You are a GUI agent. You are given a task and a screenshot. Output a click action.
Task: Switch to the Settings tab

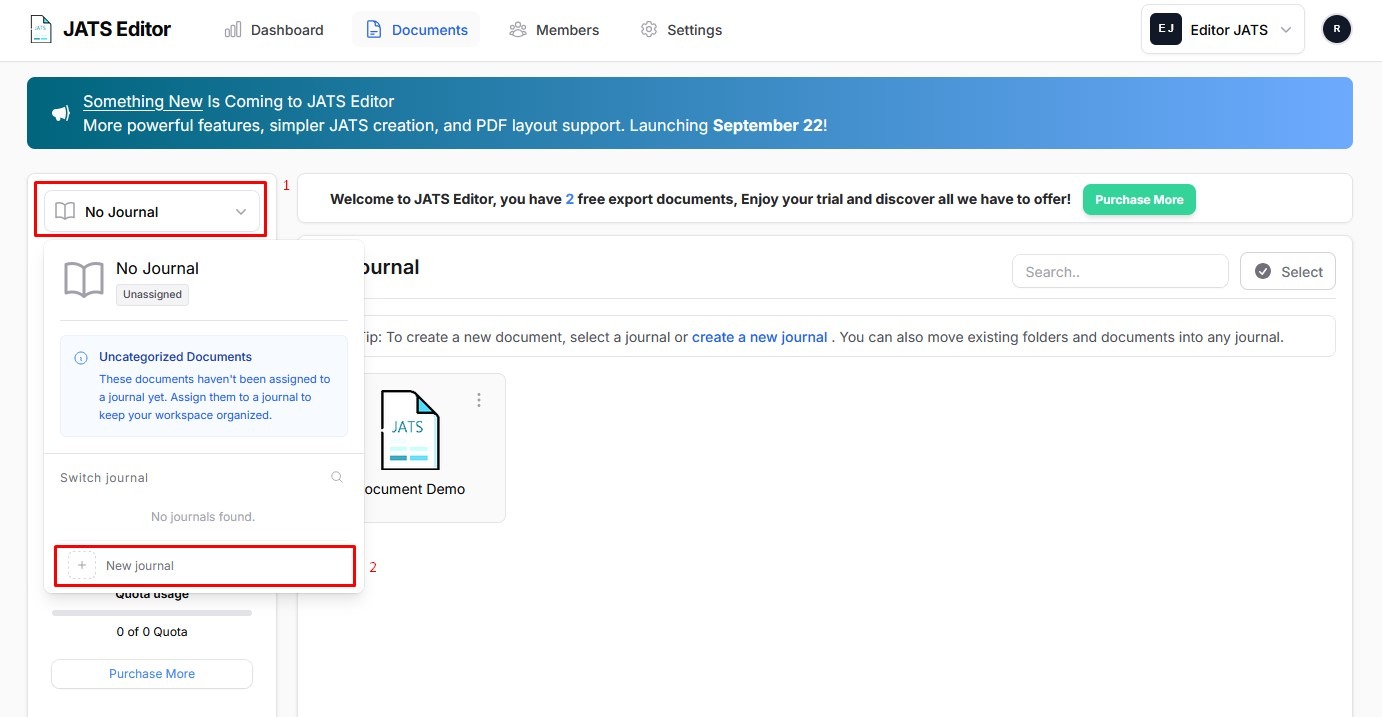click(681, 30)
